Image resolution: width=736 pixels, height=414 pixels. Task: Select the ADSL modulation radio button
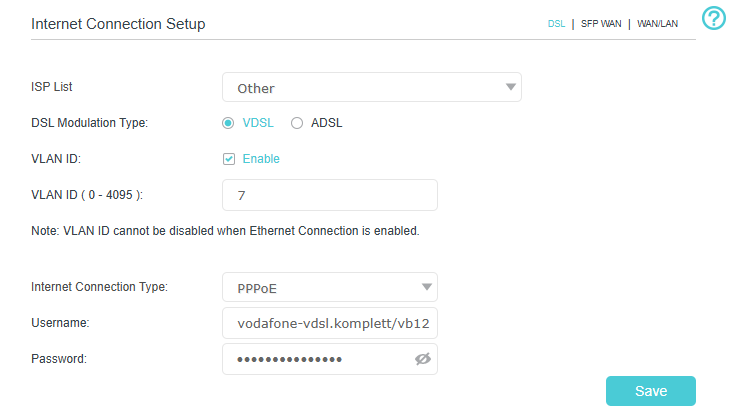(297, 123)
